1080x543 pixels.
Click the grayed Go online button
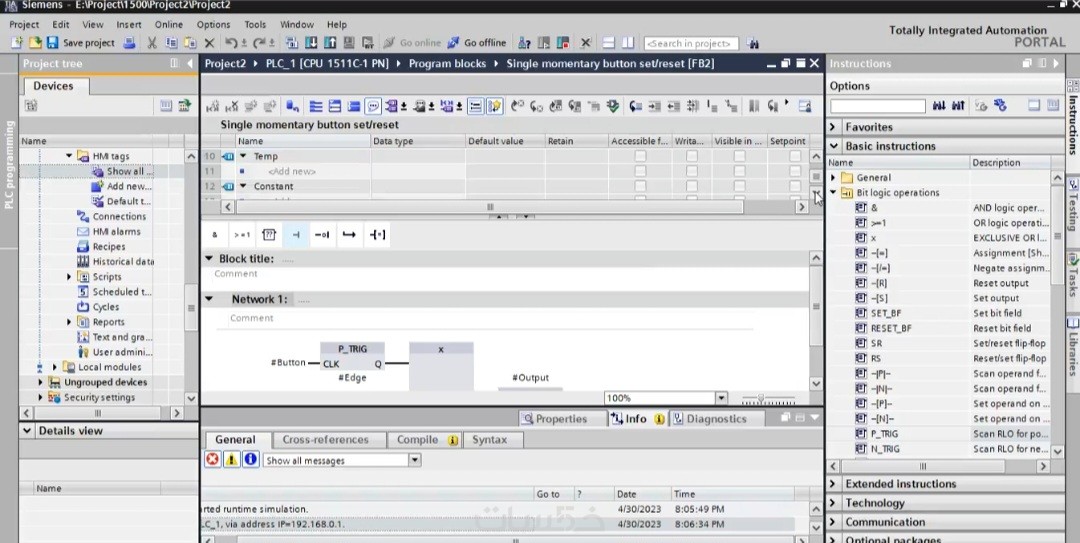pos(411,43)
